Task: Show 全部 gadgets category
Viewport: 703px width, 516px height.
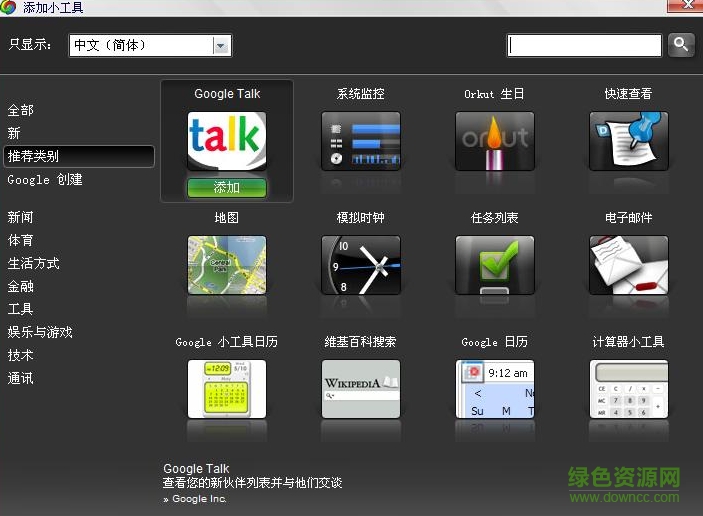Action: tap(20, 110)
